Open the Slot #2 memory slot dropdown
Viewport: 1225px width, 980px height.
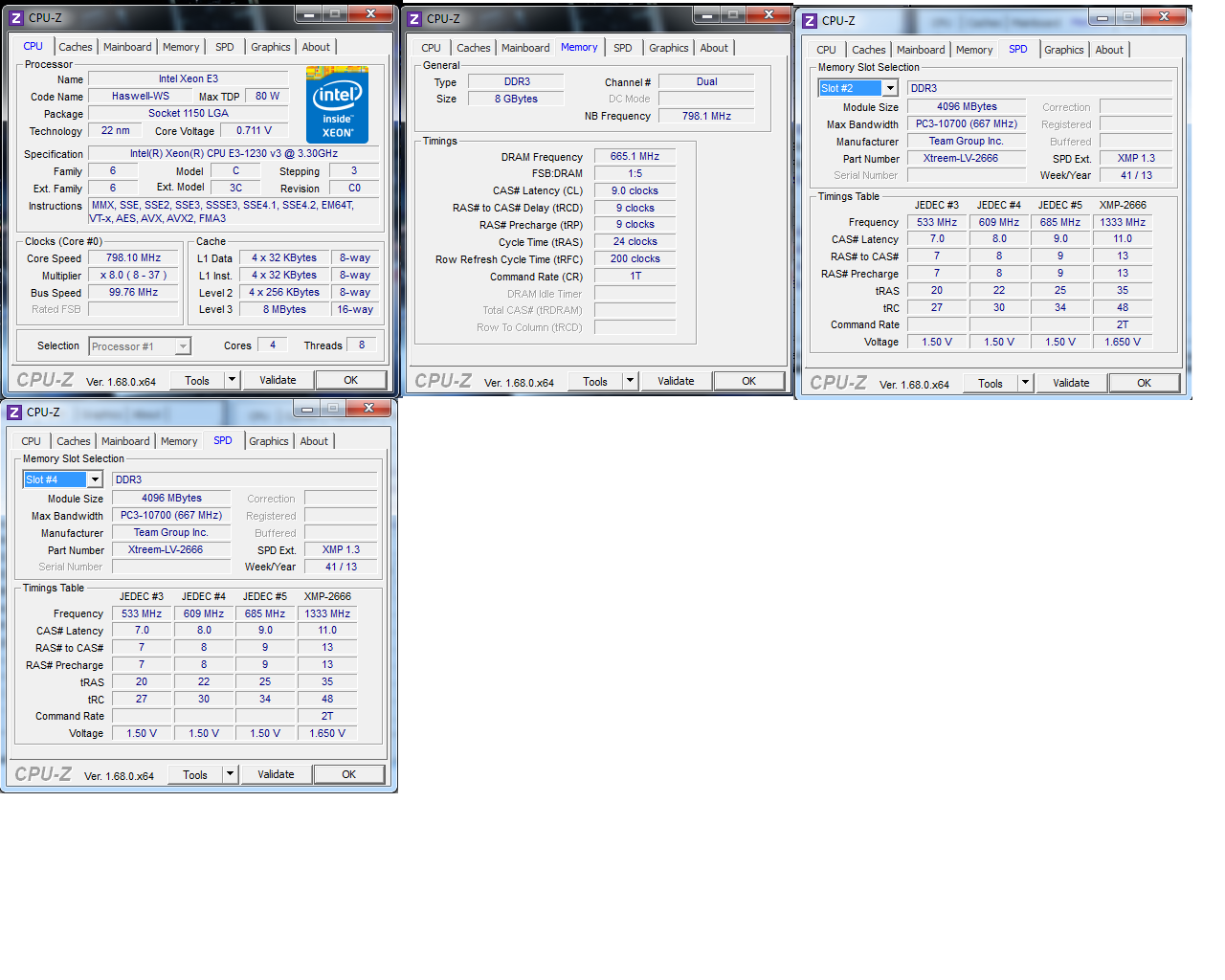click(890, 88)
